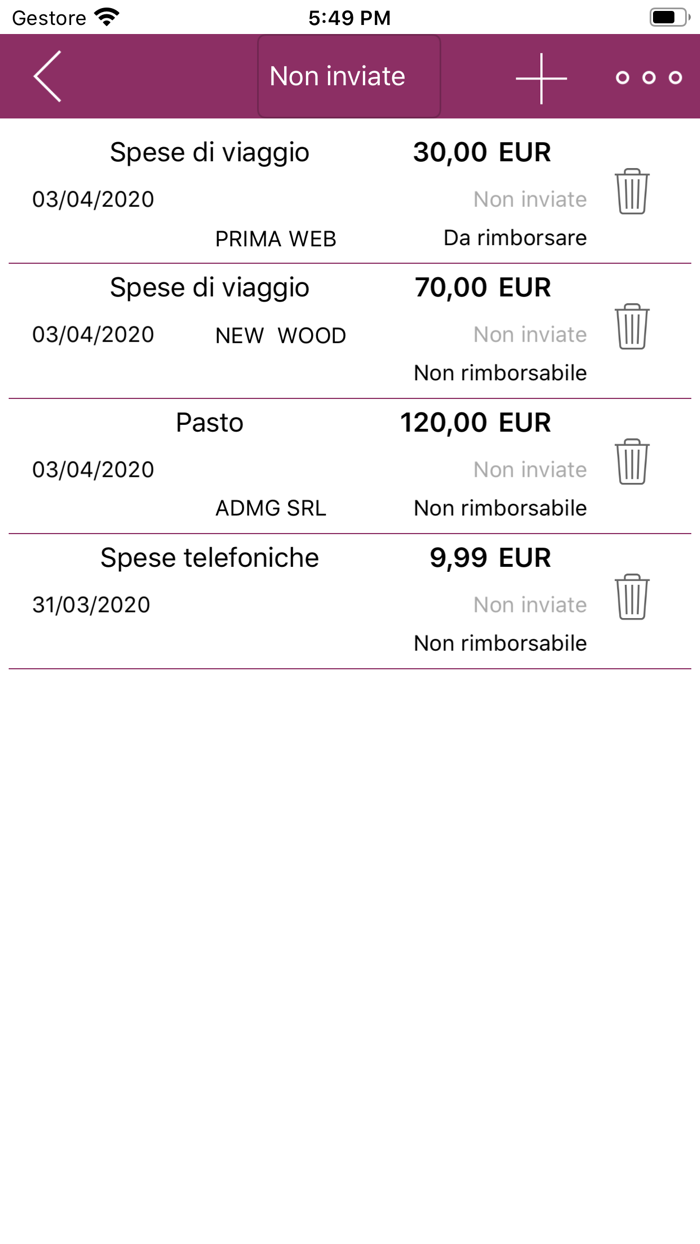Delete the Pasto expense of 120,00 EUR
The image size is (700, 1244).
point(631,460)
